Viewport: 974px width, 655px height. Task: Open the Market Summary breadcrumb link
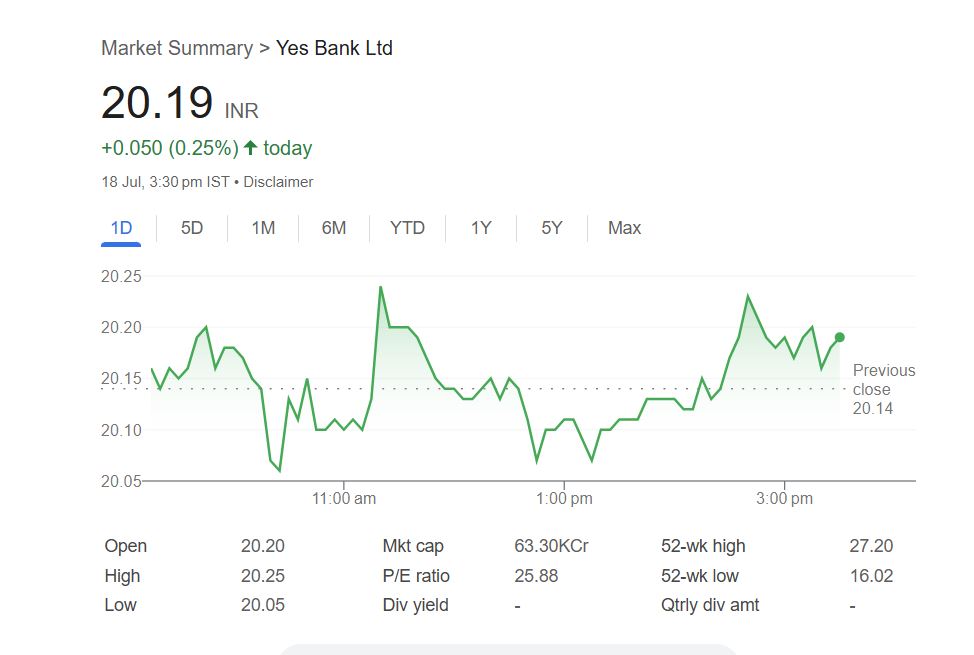[177, 48]
